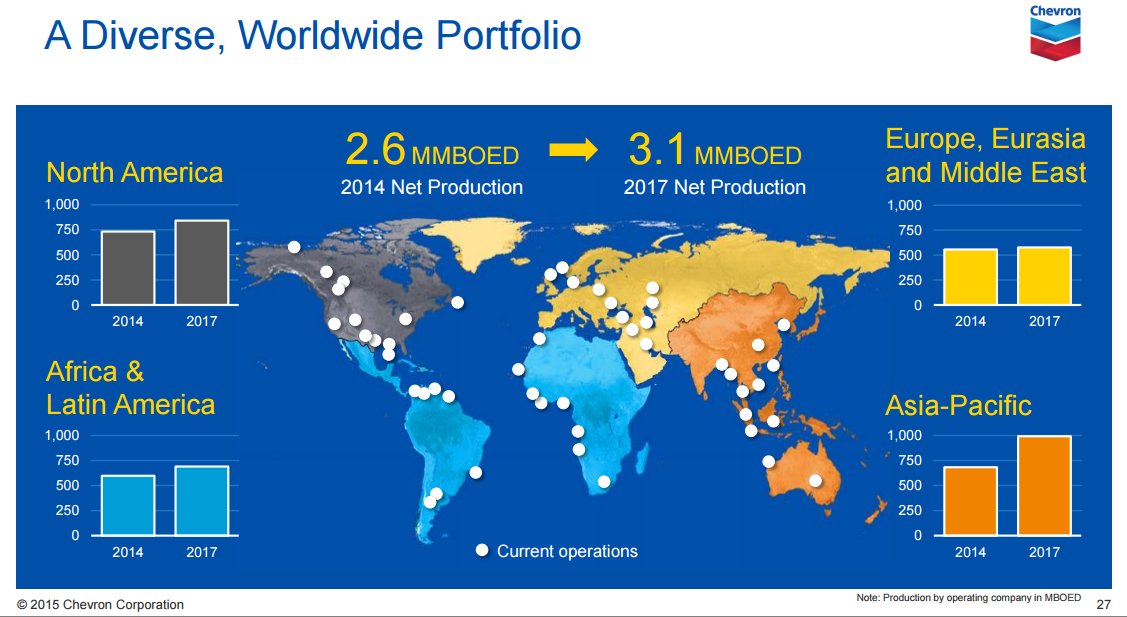The width and height of the screenshot is (1127, 617).
Task: Click the South Africa operations dot
Action: tap(604, 482)
